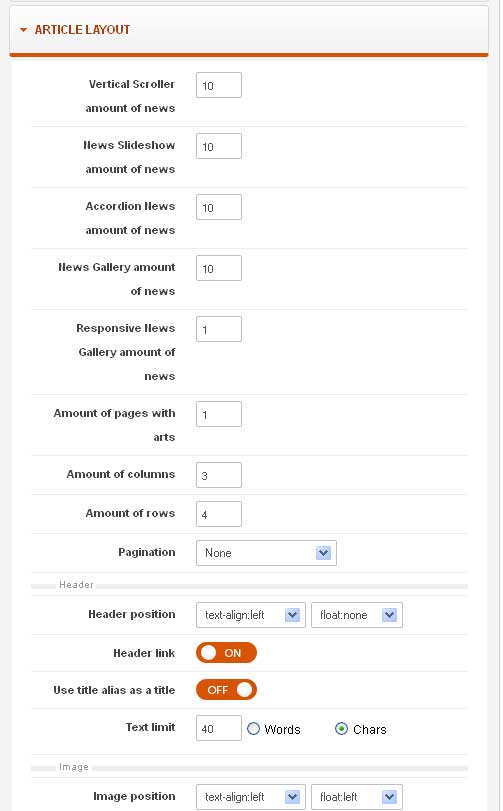The image size is (503, 811).
Task: Click Vertical Scroller amount of news field
Action: tap(219, 85)
